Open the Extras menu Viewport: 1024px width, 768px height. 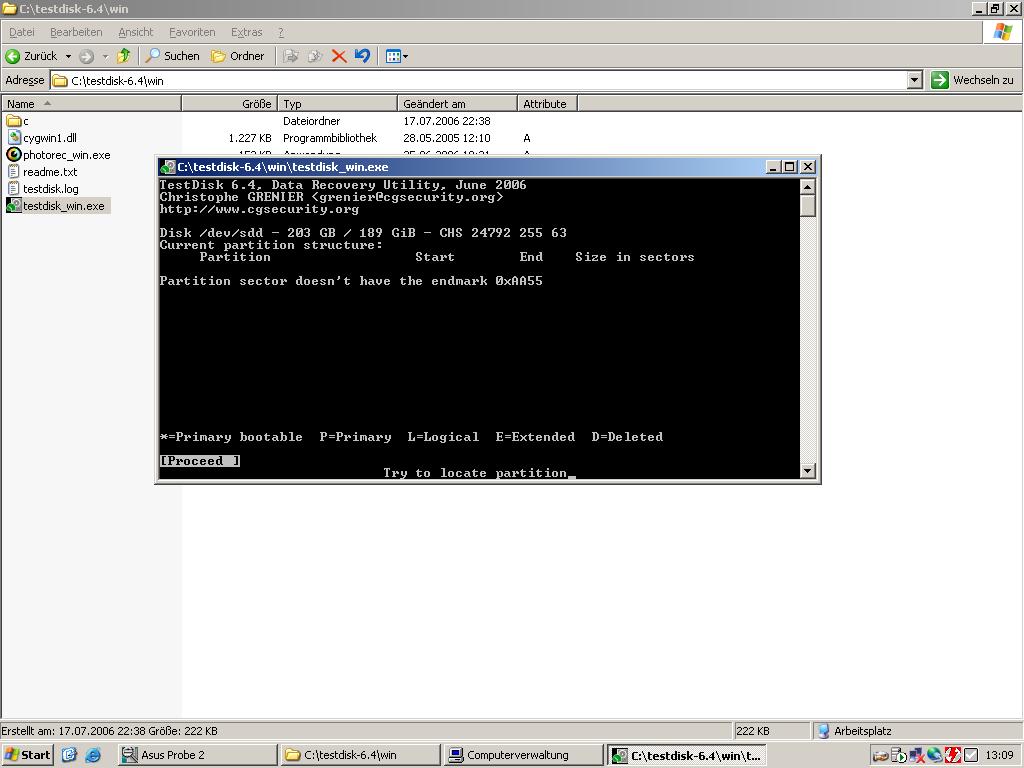pyautogui.click(x=246, y=32)
